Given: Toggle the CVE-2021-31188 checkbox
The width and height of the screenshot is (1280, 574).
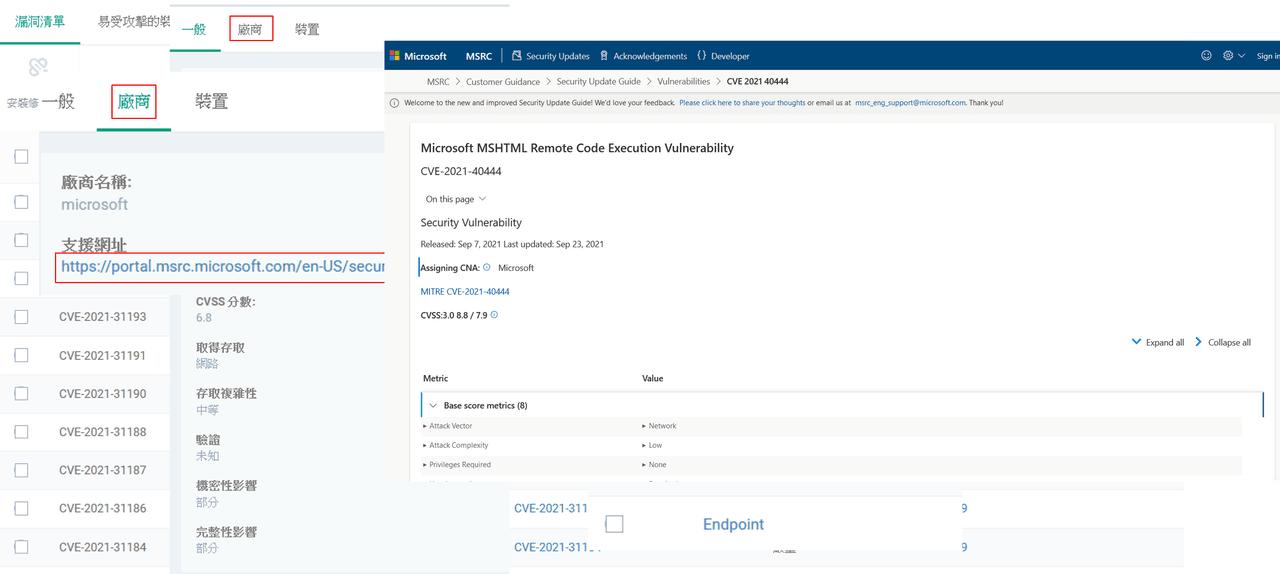Looking at the screenshot, I should (21, 432).
